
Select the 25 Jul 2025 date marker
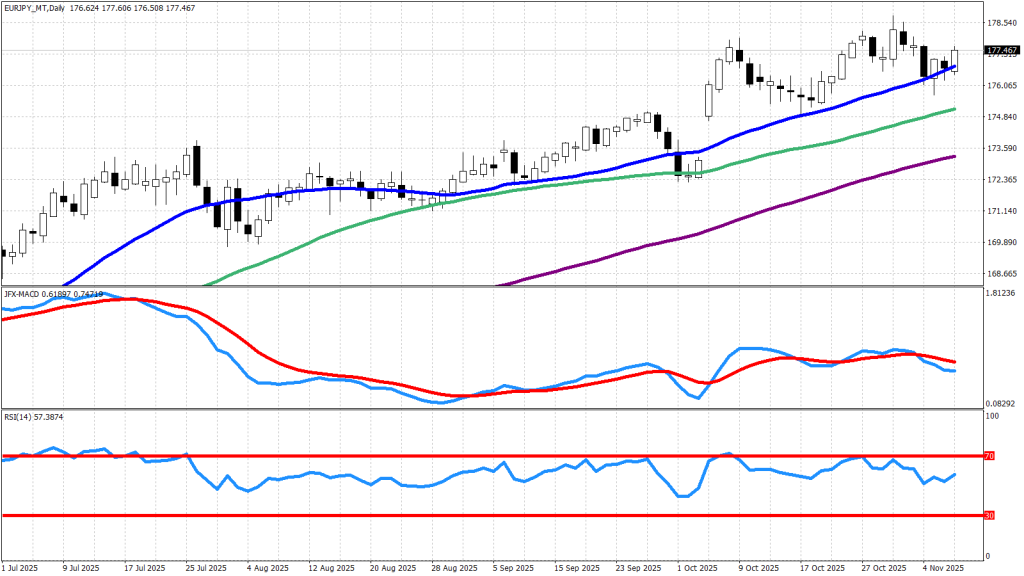207,567
